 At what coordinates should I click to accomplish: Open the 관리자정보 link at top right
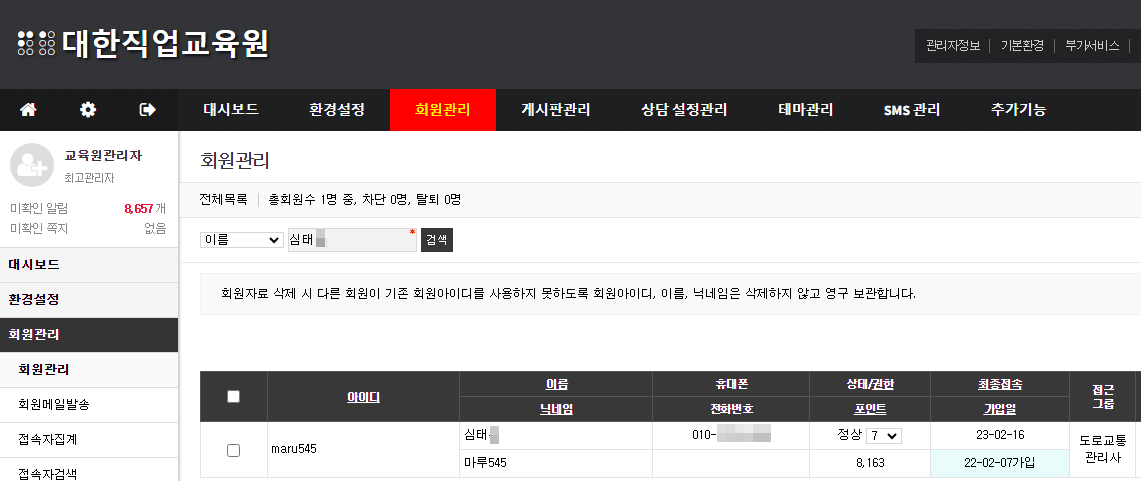point(952,45)
